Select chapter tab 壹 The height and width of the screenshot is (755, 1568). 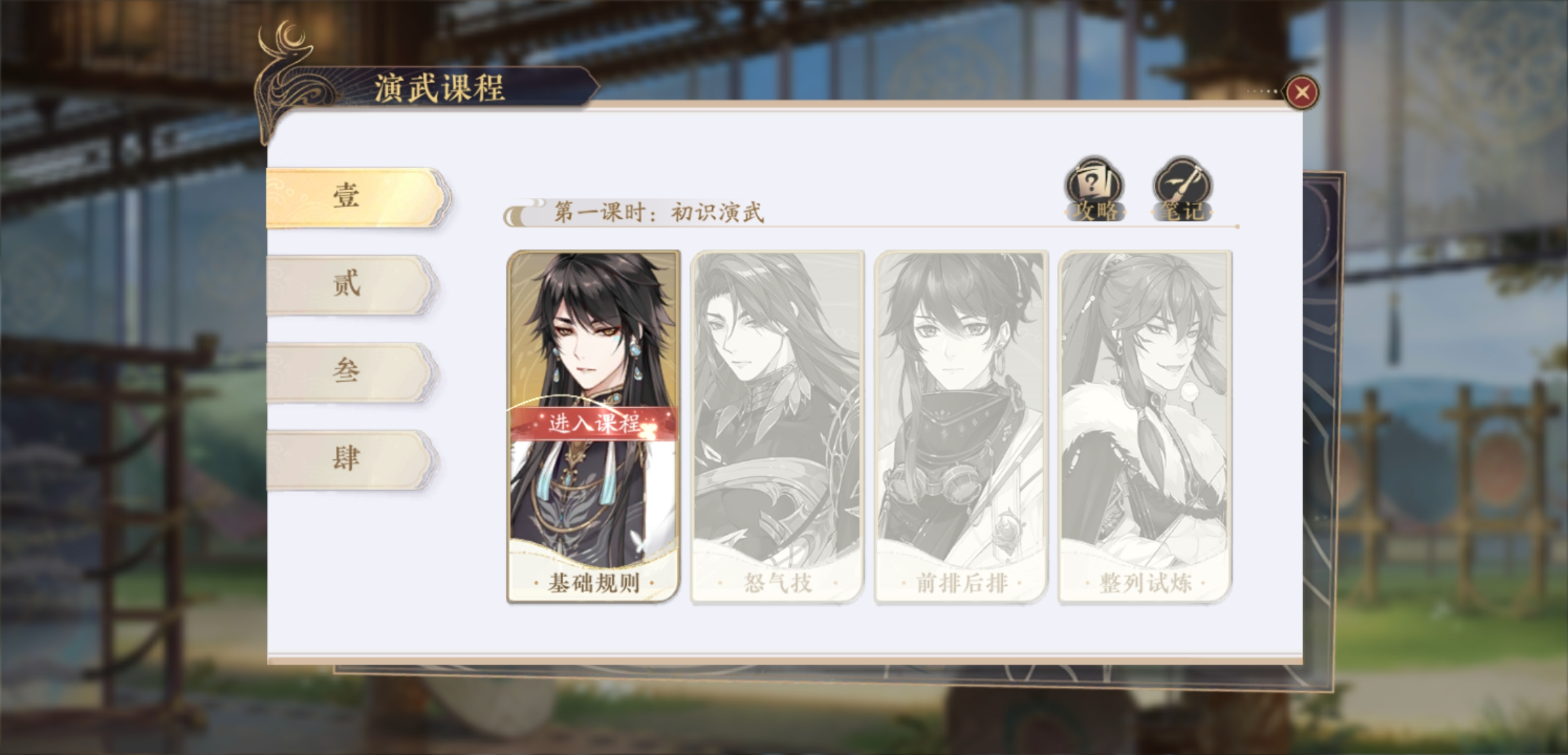(356, 197)
